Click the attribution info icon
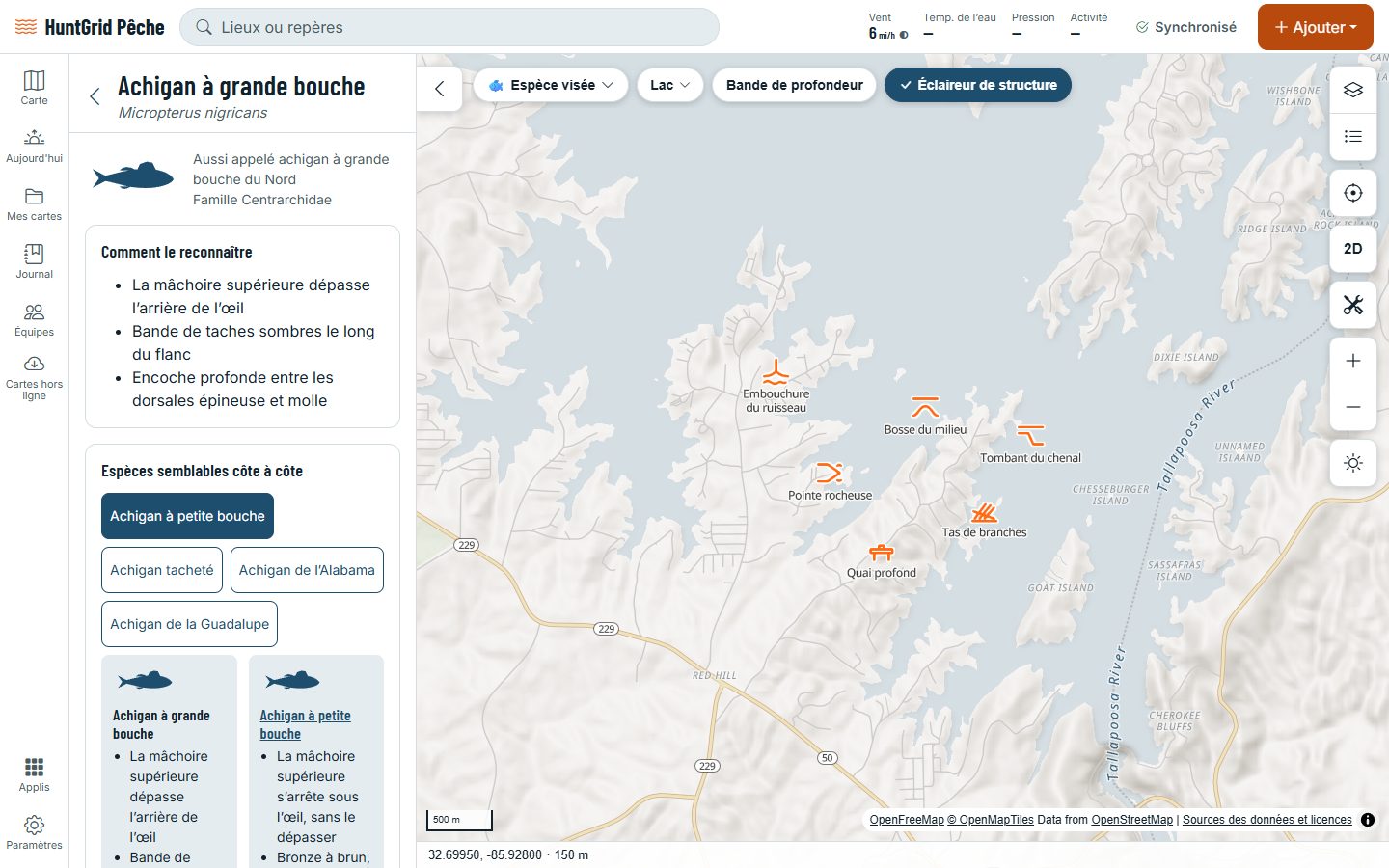 (1368, 820)
